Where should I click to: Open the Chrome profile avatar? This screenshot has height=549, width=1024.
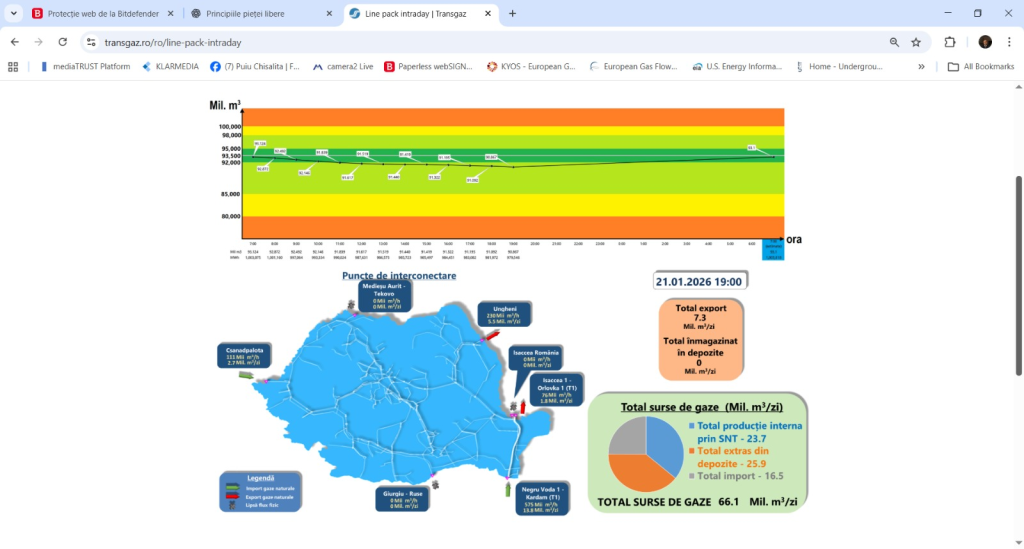coord(985,42)
